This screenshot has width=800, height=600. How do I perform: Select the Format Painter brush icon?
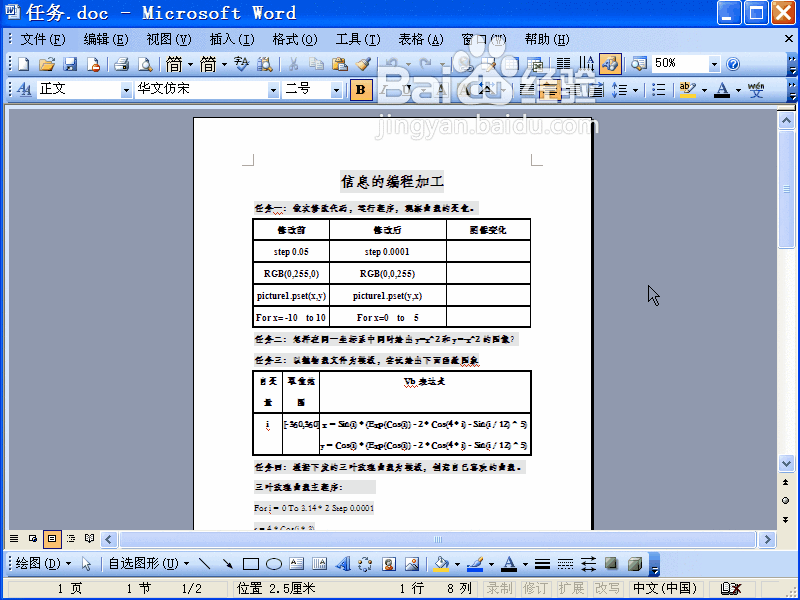point(365,63)
